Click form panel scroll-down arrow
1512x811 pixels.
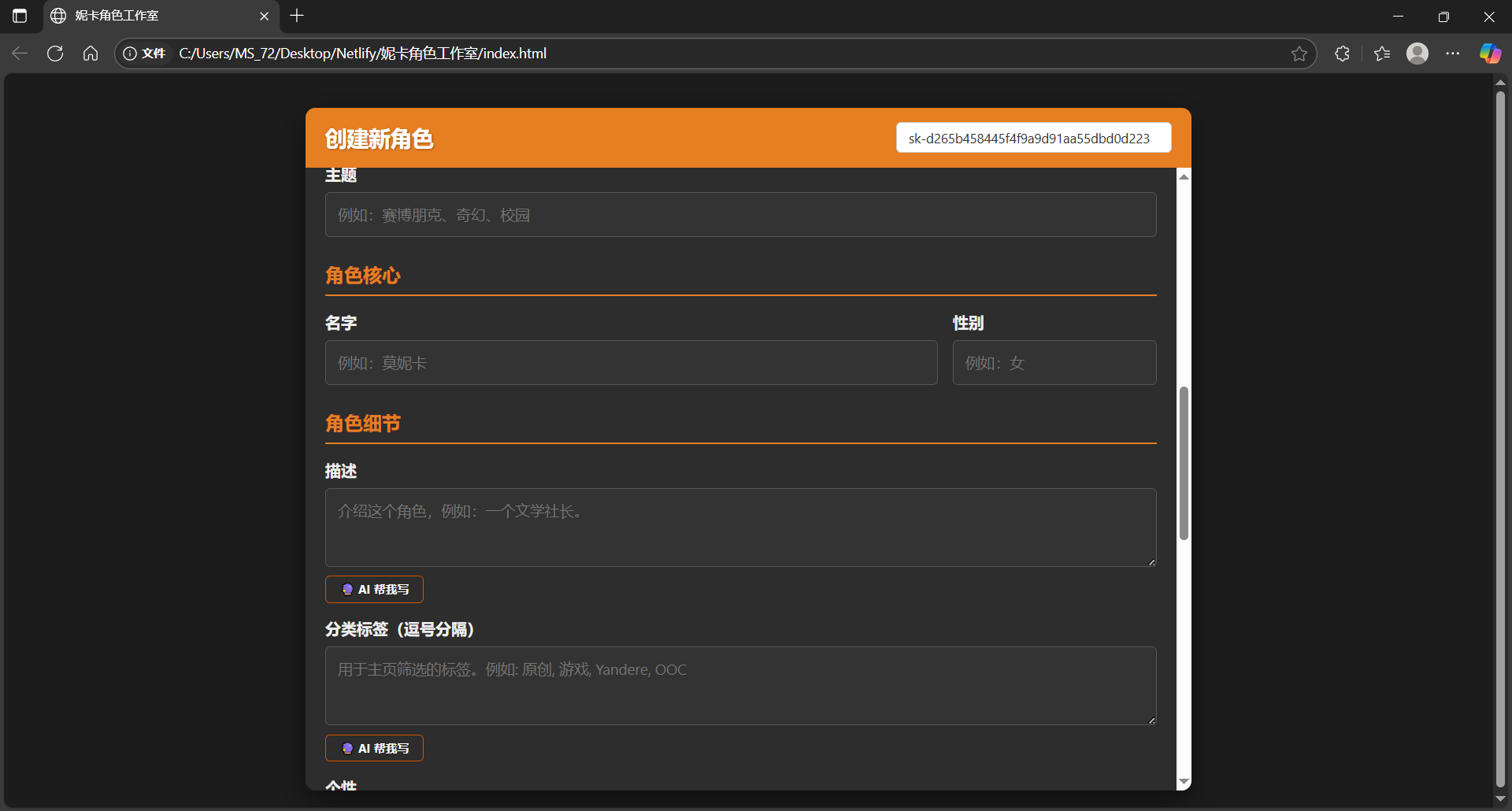pyautogui.click(x=1184, y=782)
